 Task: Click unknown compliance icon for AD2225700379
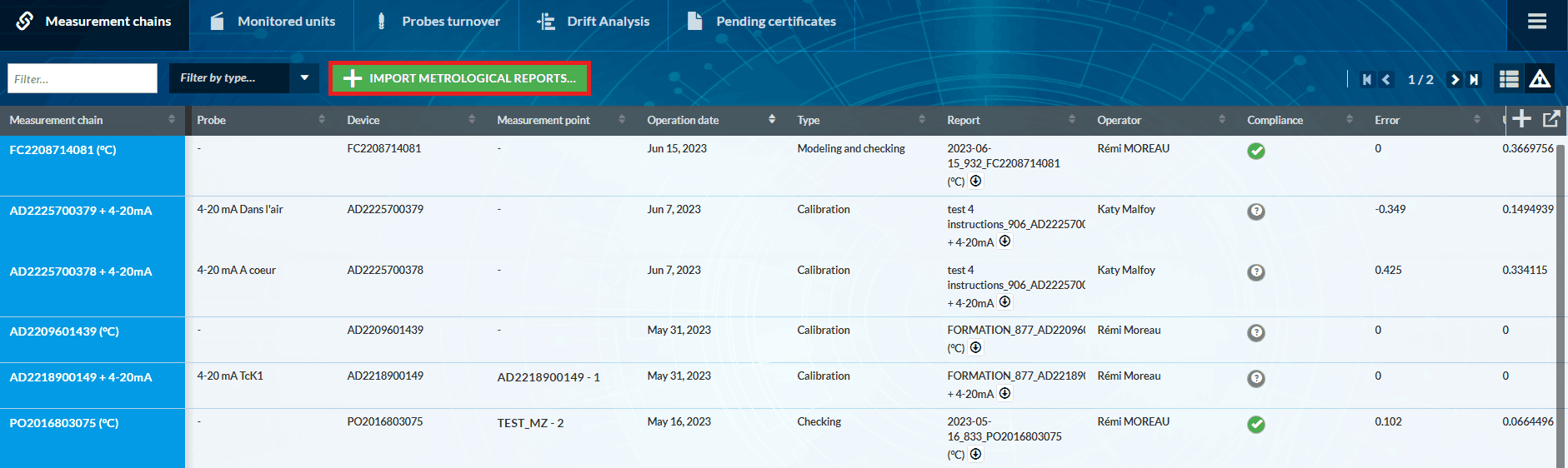click(1256, 212)
